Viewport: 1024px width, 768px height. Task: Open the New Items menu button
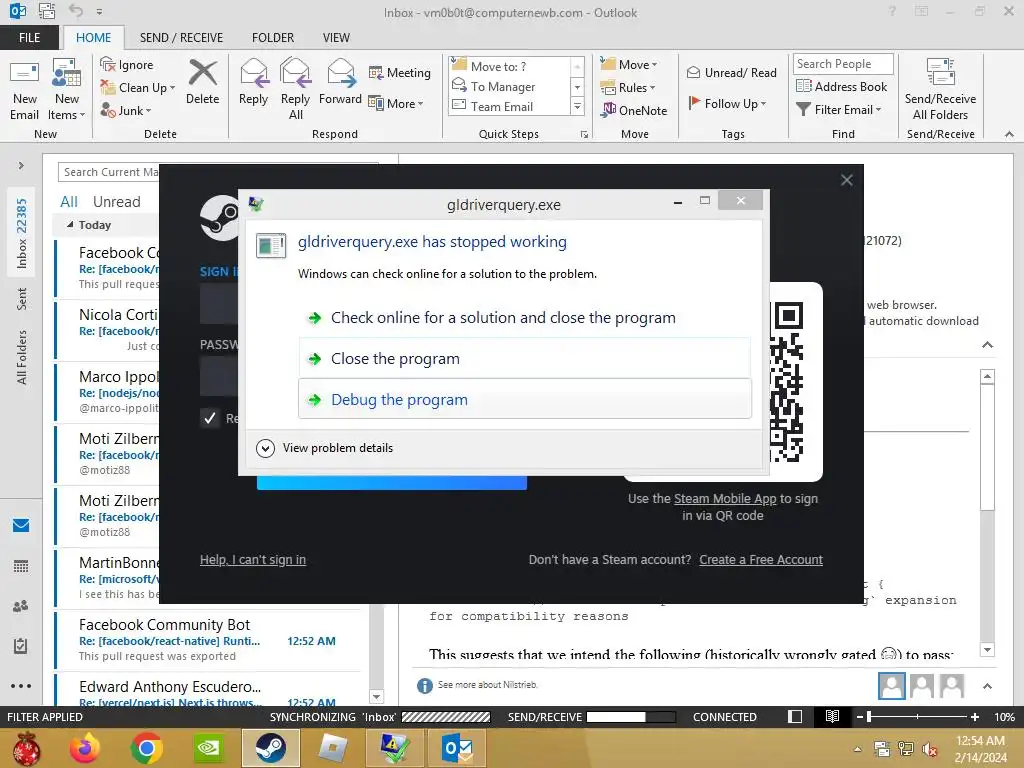[x=66, y=89]
